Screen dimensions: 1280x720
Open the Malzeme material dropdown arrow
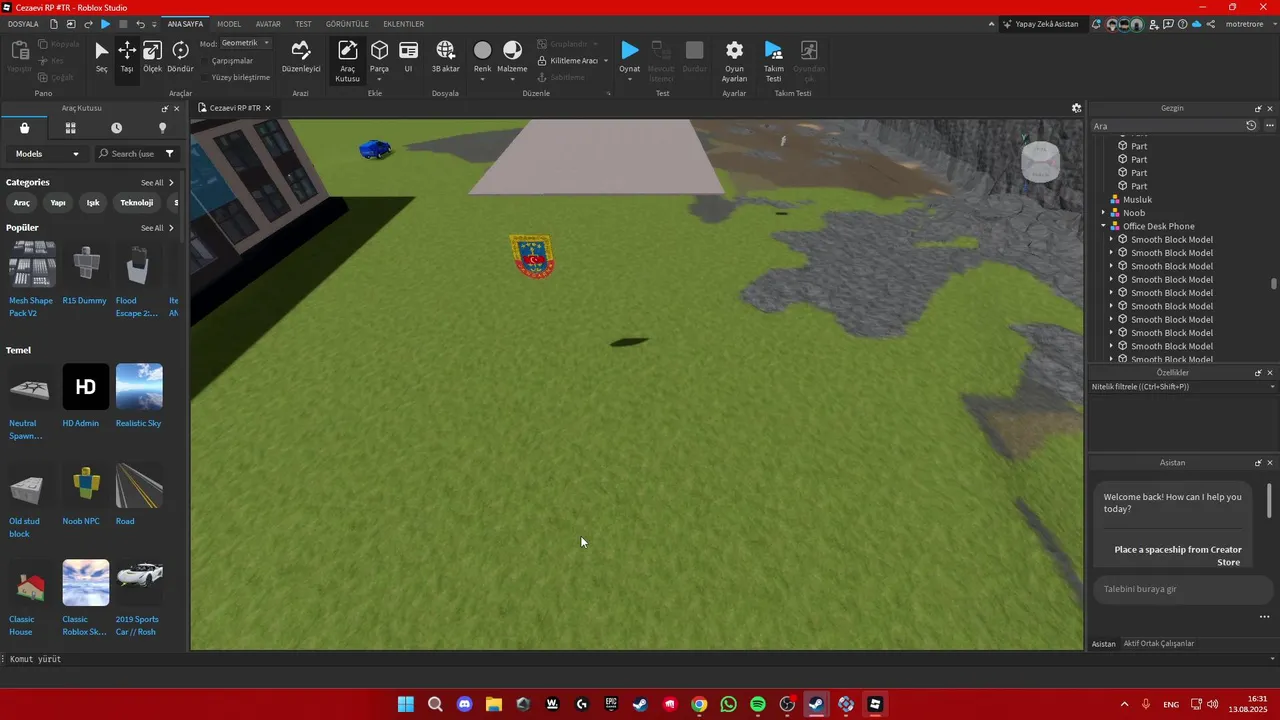coord(512,78)
